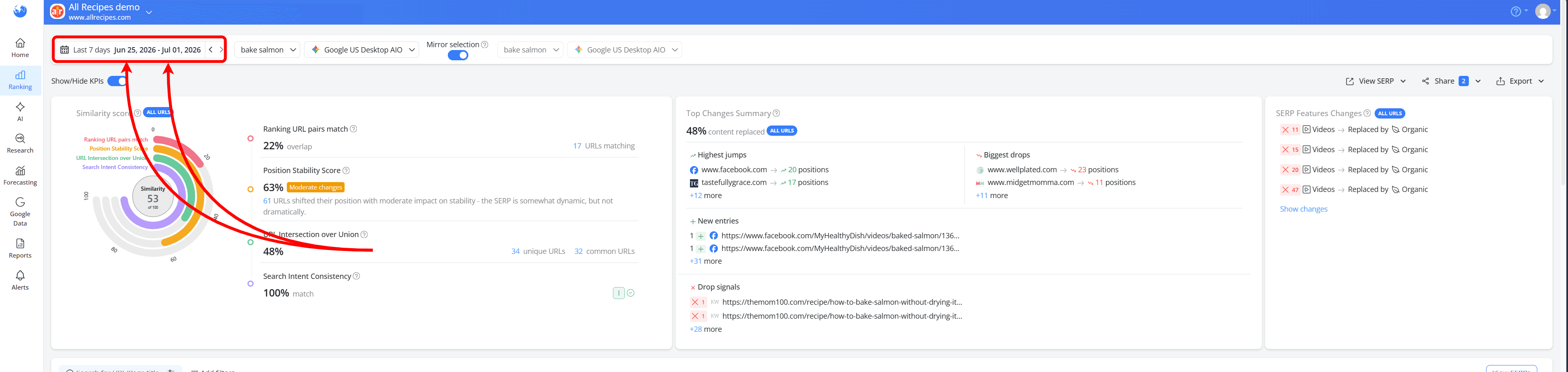This screenshot has width=1568, height=372.
Task: Open Reports in the sidebar
Action: pyautogui.click(x=20, y=248)
